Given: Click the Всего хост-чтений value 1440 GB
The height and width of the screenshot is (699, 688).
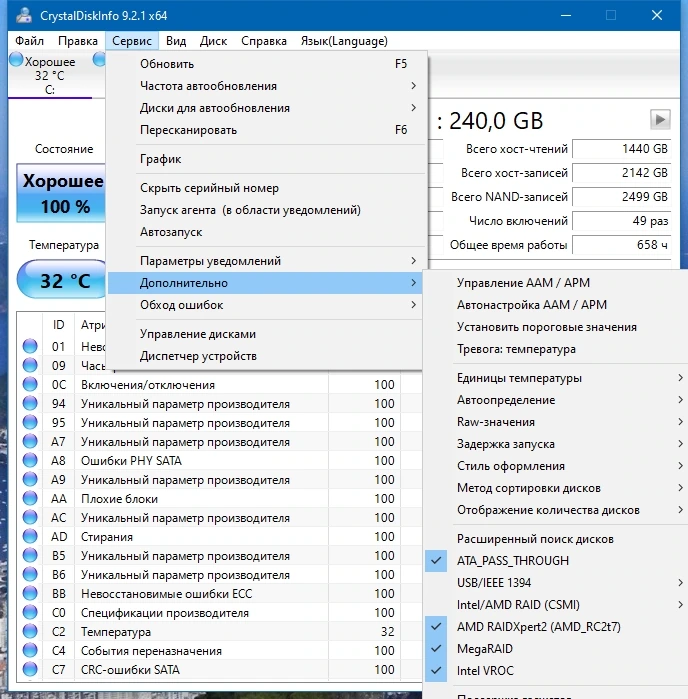Looking at the screenshot, I should pyautogui.click(x=622, y=148).
